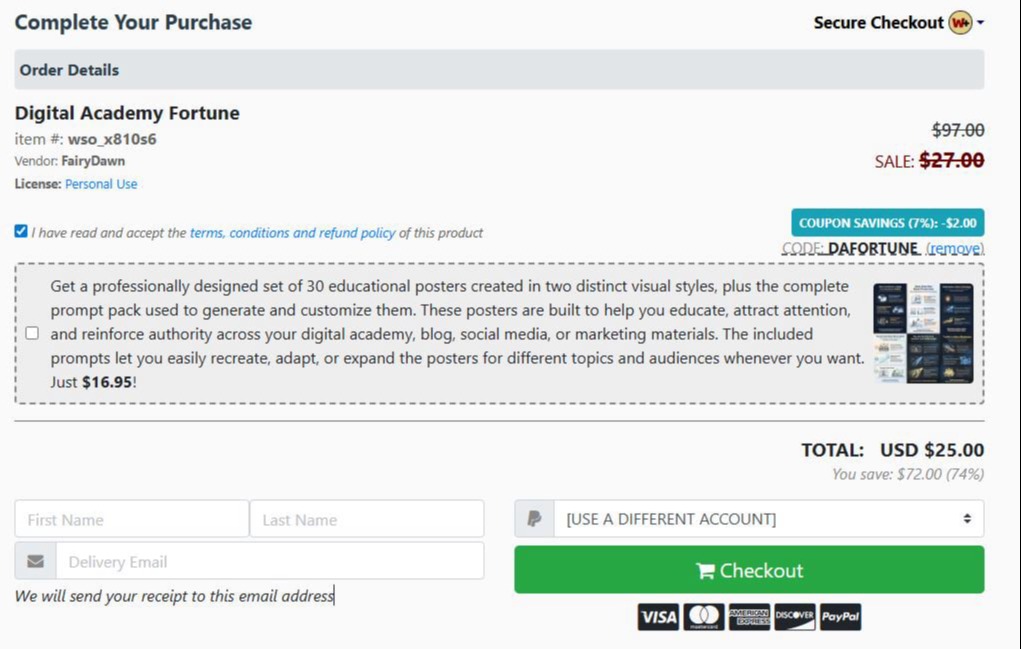Click the Delivery Email input field
1021x649 pixels.
point(270,560)
